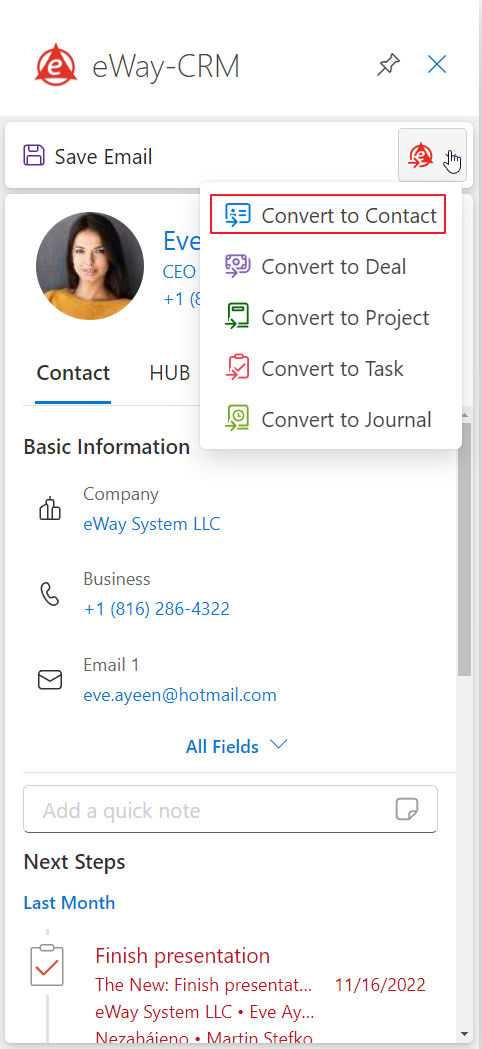Click the pin icon in the header
The image size is (482, 1049).
tap(388, 66)
